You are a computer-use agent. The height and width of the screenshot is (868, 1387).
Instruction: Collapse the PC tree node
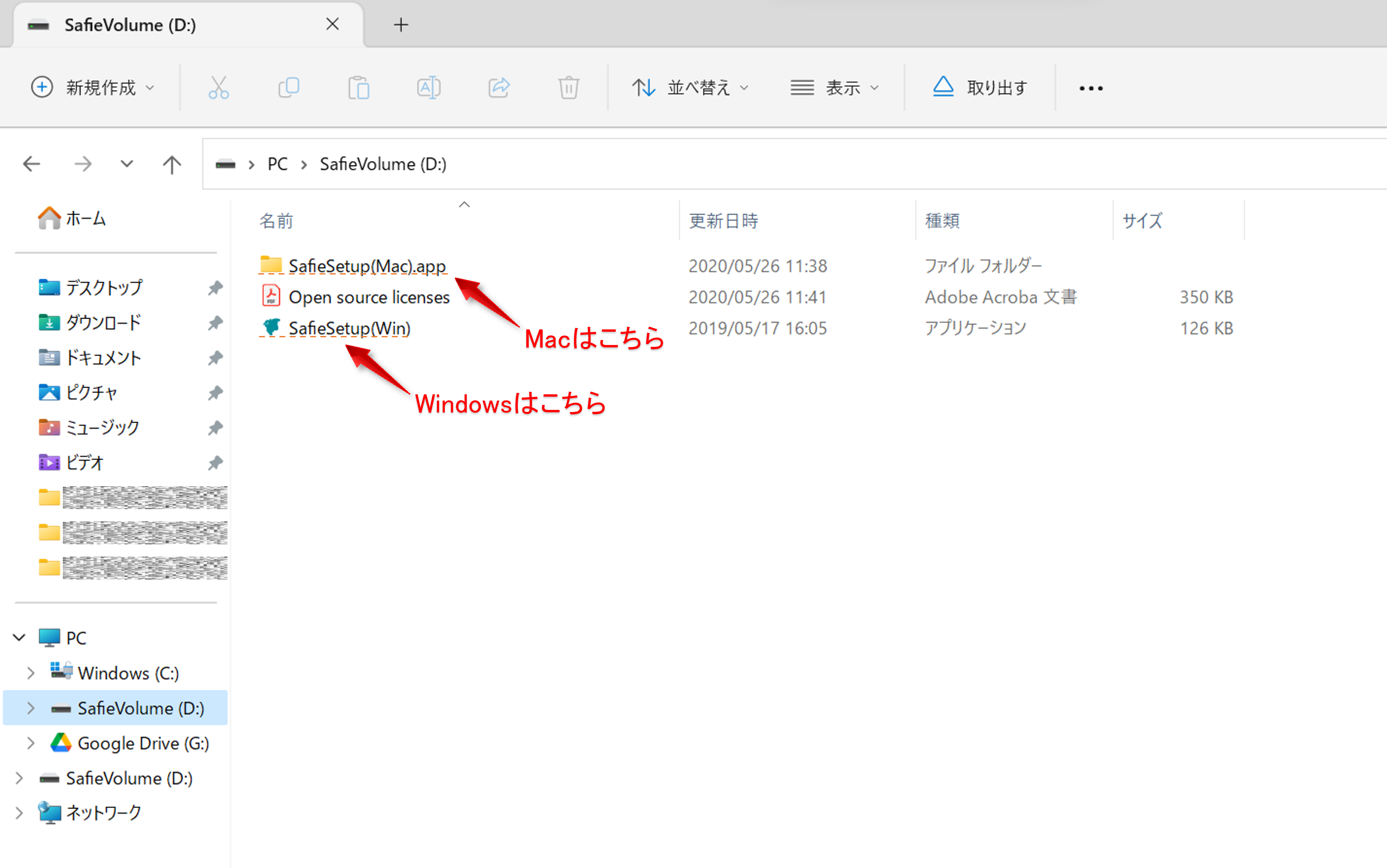[x=20, y=637]
